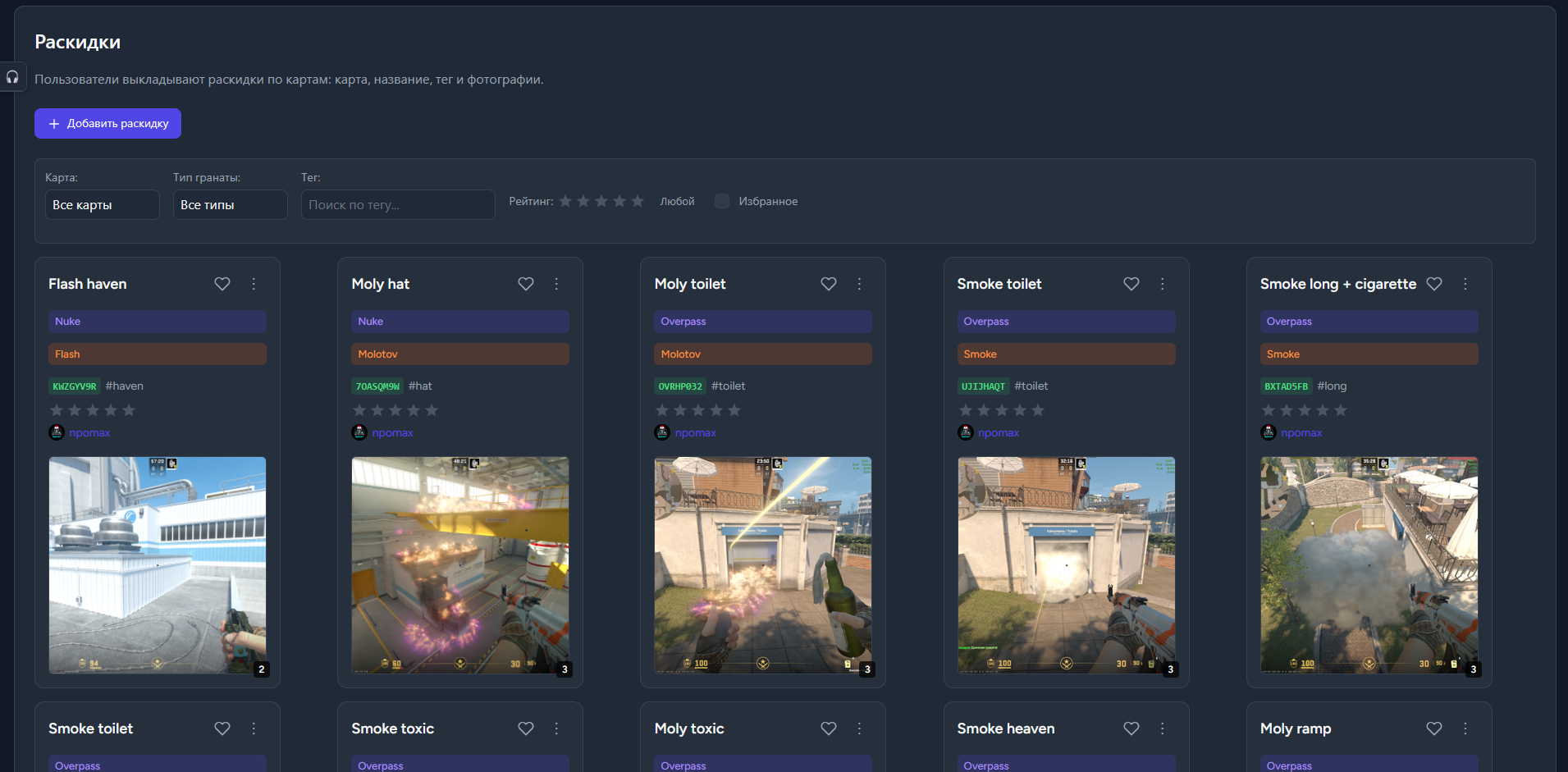Favorite the Moly ramp lineup
This screenshot has height=772, width=1568.
(x=1434, y=729)
